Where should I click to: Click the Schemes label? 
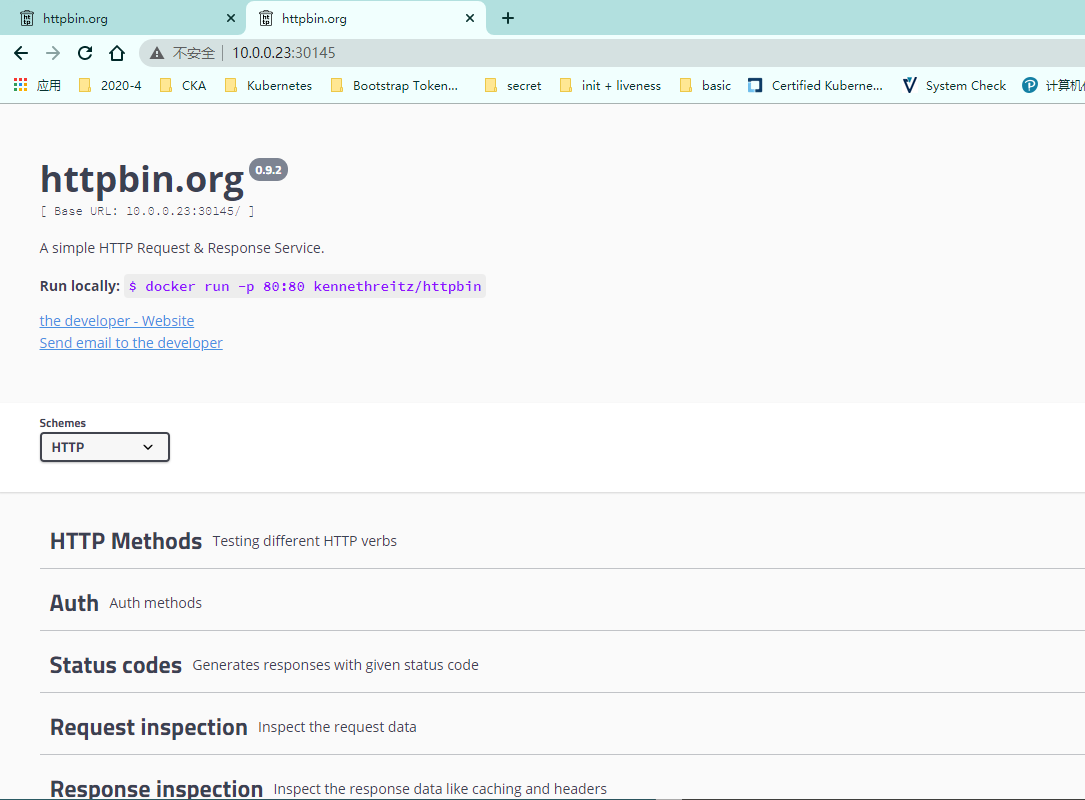point(62,423)
